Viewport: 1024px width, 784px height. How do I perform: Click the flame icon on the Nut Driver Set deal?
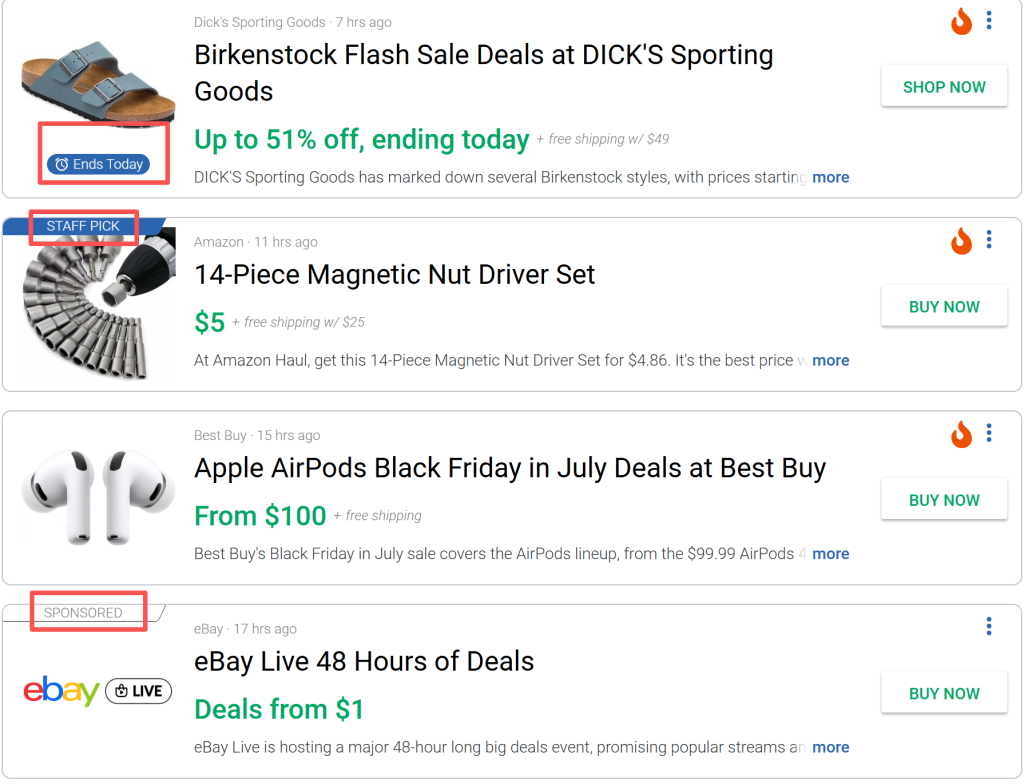[x=961, y=240]
